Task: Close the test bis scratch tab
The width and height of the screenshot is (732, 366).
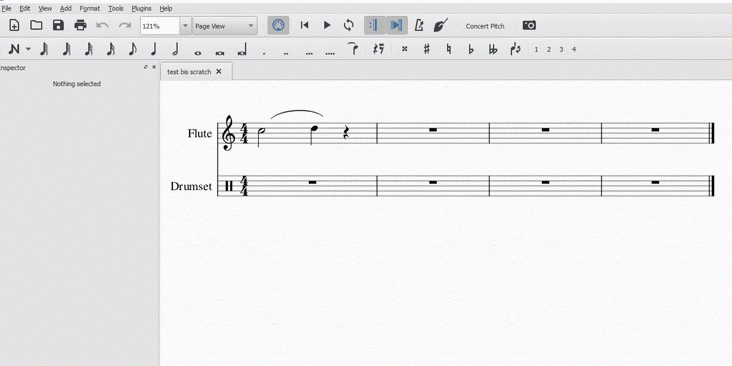Action: (x=218, y=71)
